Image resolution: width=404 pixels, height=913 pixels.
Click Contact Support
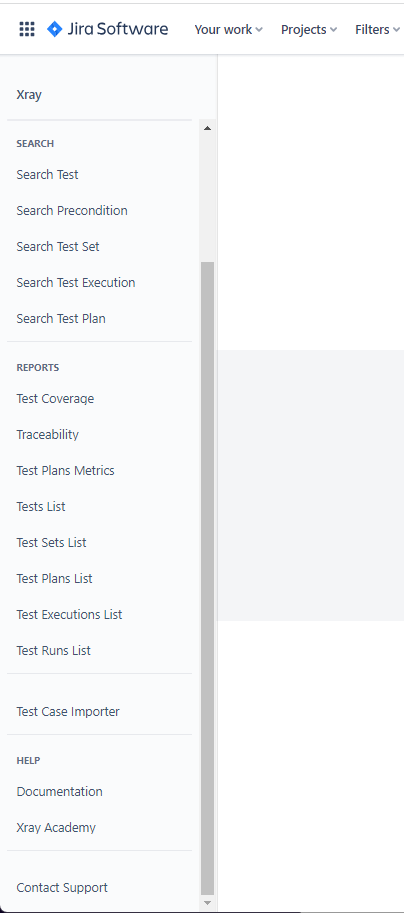coord(62,888)
